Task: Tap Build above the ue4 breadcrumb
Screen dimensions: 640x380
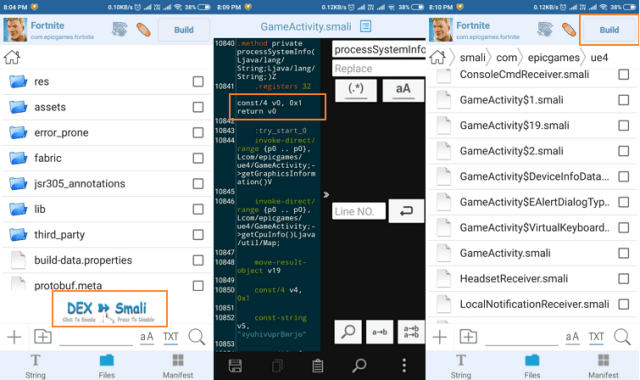Action: point(609,30)
